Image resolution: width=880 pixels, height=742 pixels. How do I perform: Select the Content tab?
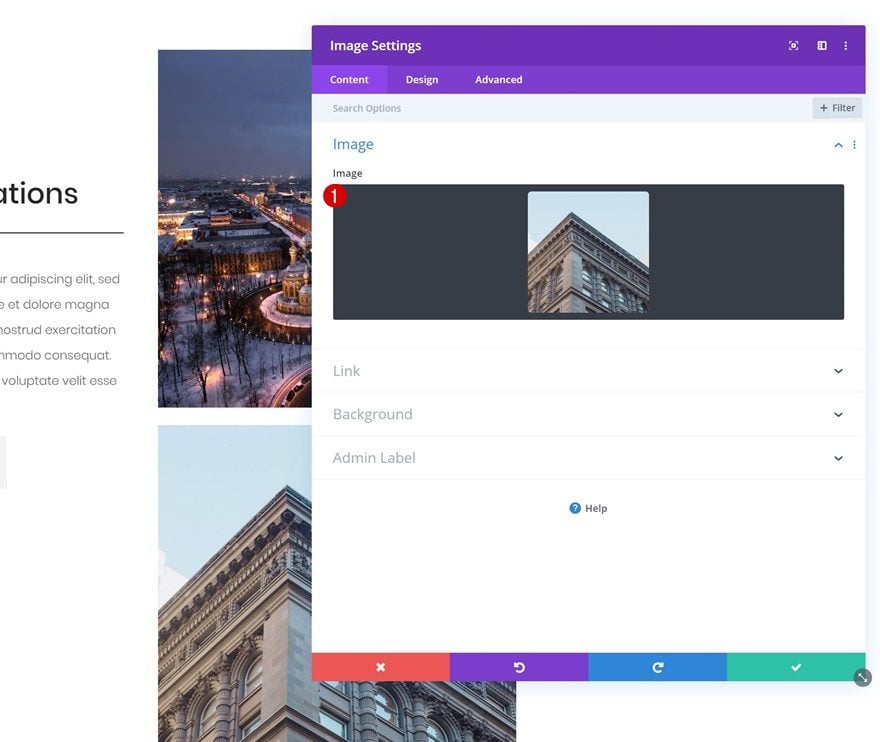tap(349, 80)
